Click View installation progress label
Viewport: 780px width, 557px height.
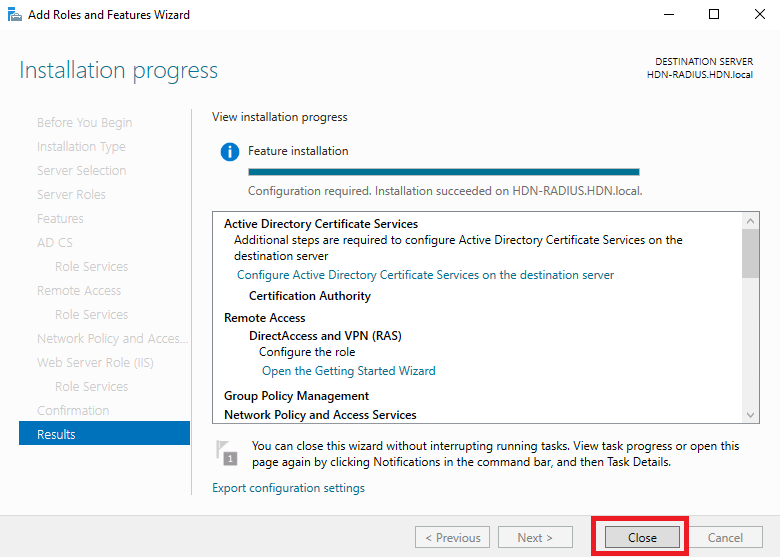[280, 117]
